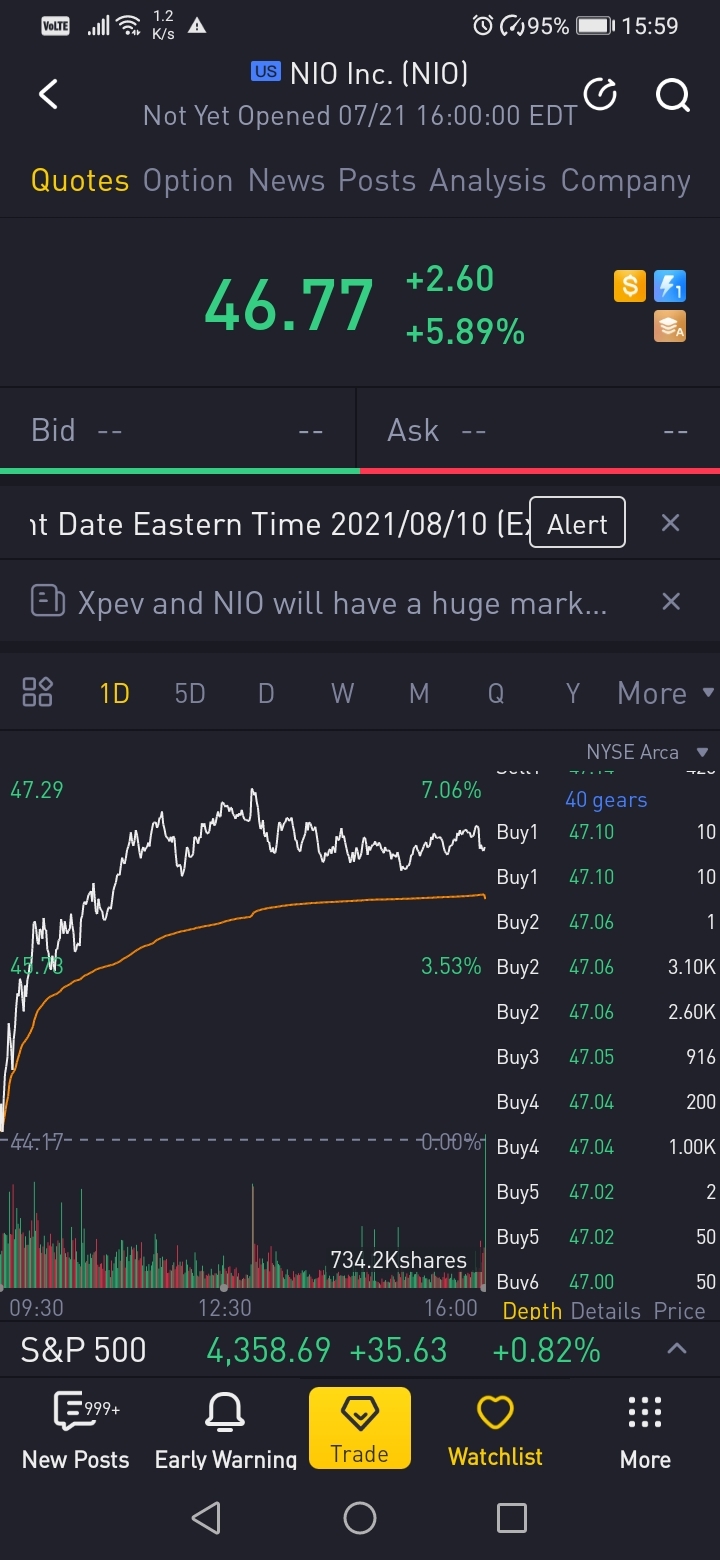Set an Alert for the earnings date
The width and height of the screenshot is (720, 1560).
click(x=578, y=523)
